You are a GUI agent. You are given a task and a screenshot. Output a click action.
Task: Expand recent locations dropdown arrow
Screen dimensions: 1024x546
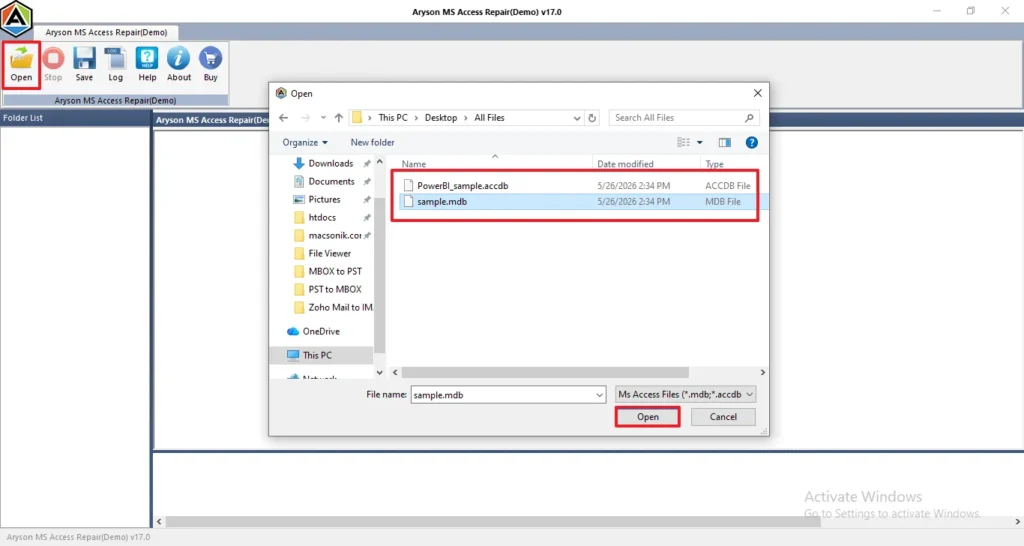323,118
